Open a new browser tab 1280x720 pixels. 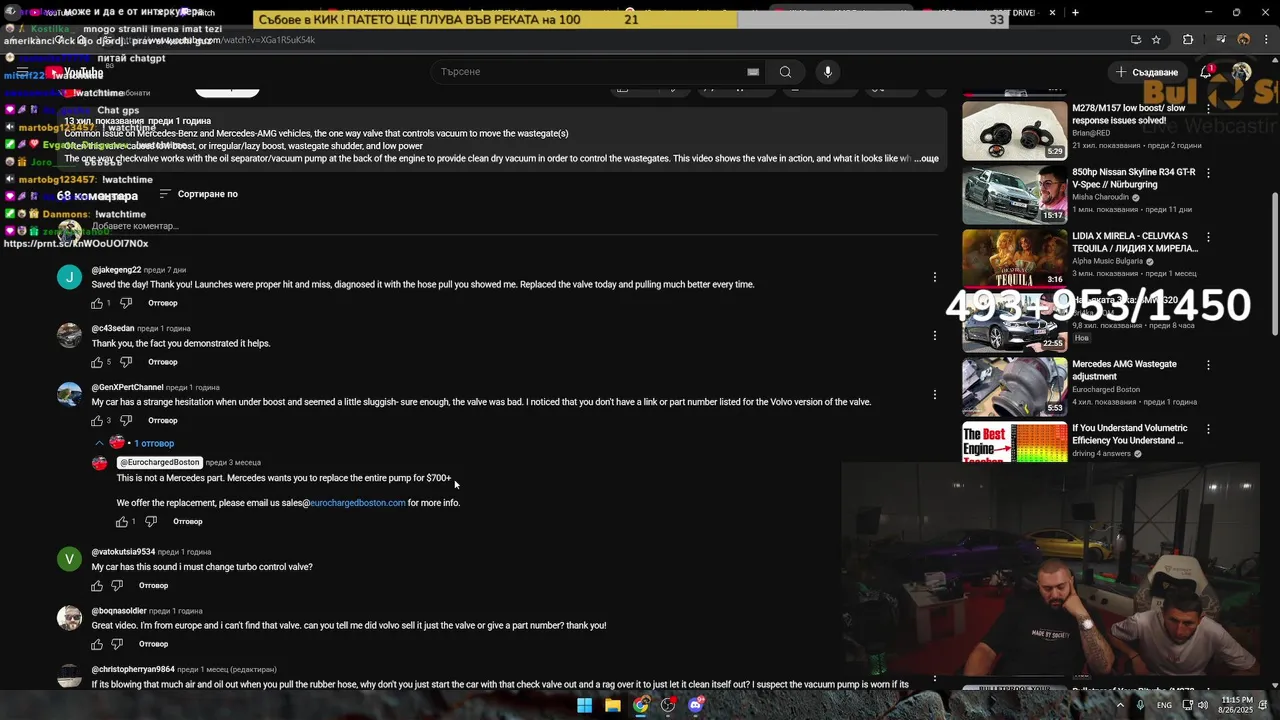tap(1075, 13)
